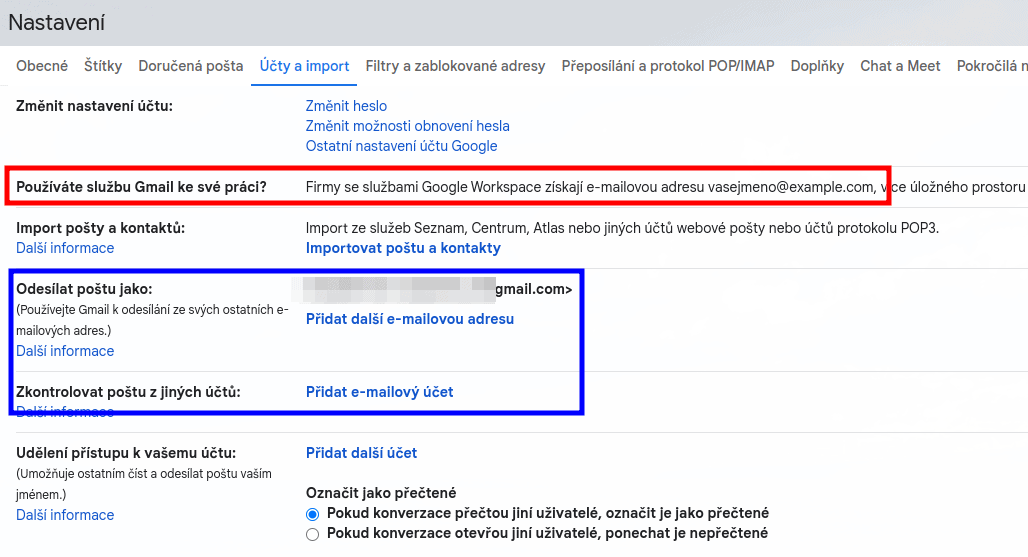The height and width of the screenshot is (557, 1028).
Task: Click 'Používáte službu Gmail ke své práci?' label
Action: pos(142,187)
